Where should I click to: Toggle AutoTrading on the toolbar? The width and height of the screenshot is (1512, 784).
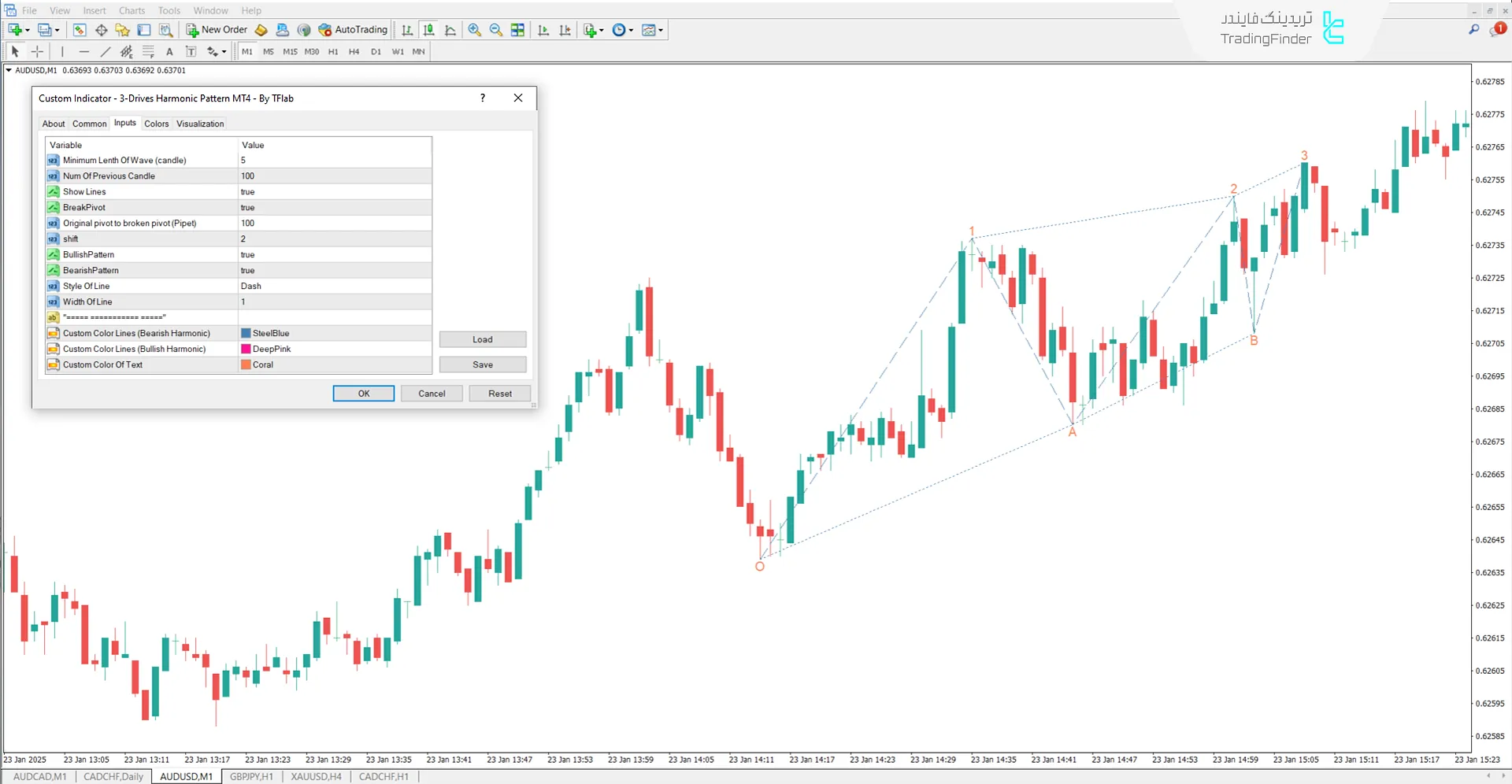[x=353, y=30]
